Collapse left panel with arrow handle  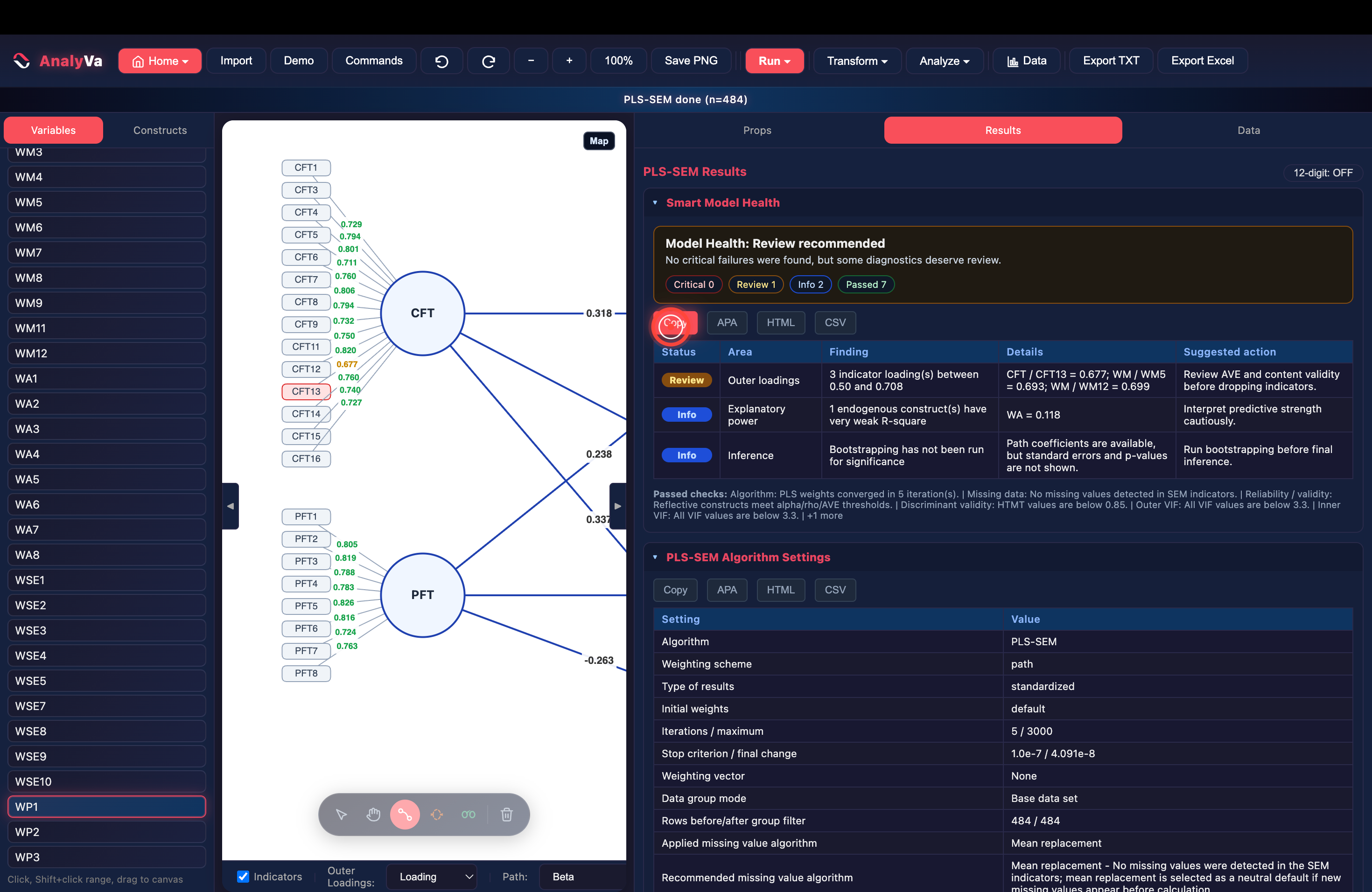(x=231, y=506)
